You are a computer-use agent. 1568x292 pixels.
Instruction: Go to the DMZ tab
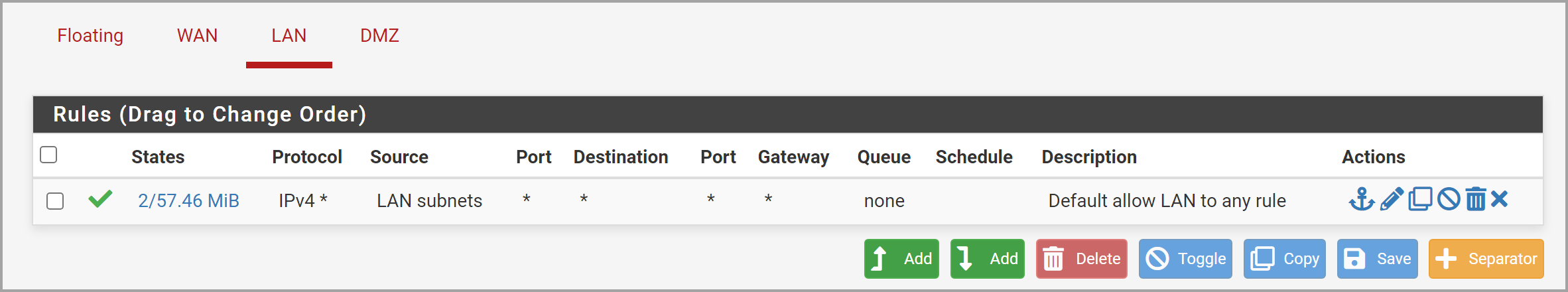point(379,36)
